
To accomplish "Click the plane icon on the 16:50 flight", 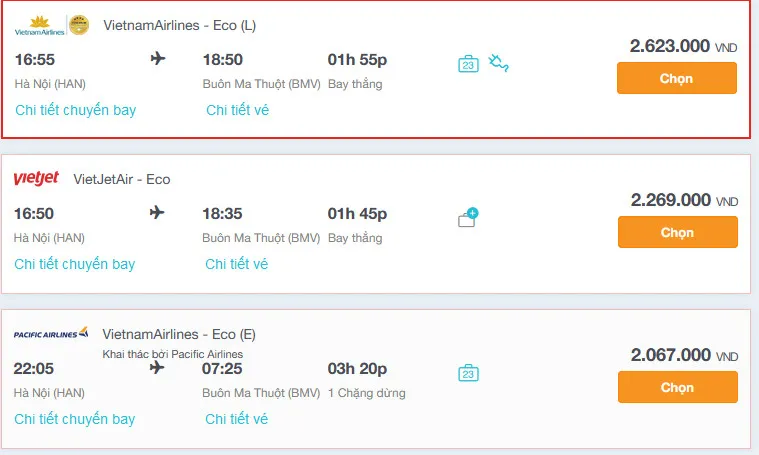I will [x=157, y=212].
